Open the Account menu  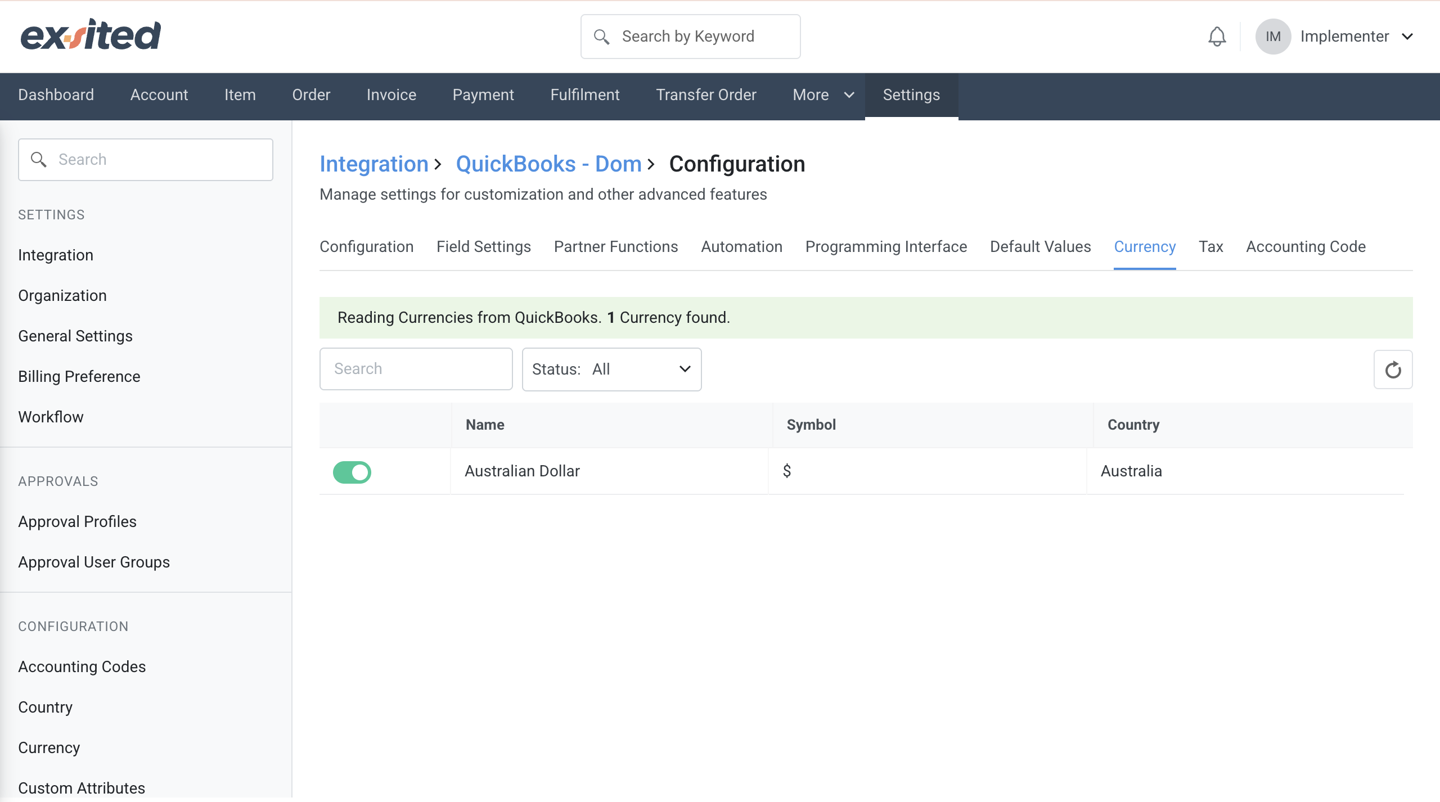pyautogui.click(x=159, y=95)
